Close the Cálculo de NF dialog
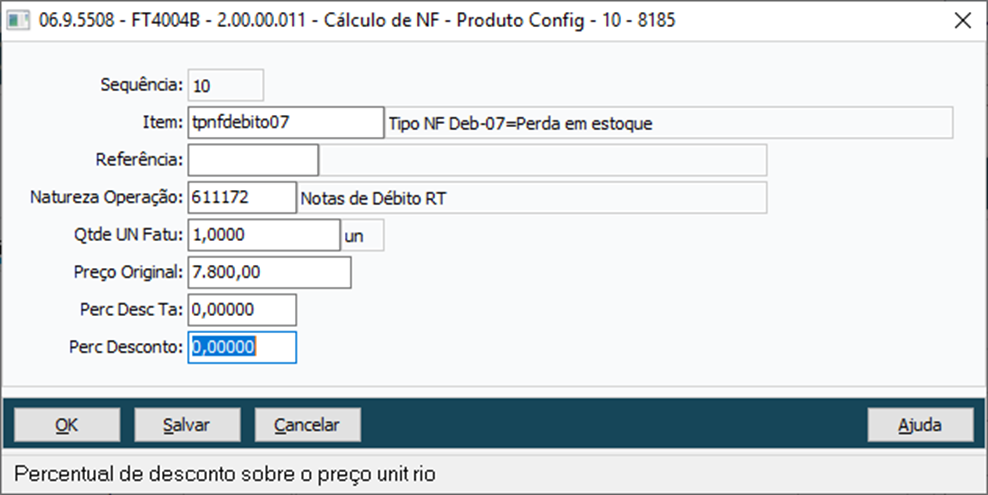988x495 pixels. click(x=961, y=20)
